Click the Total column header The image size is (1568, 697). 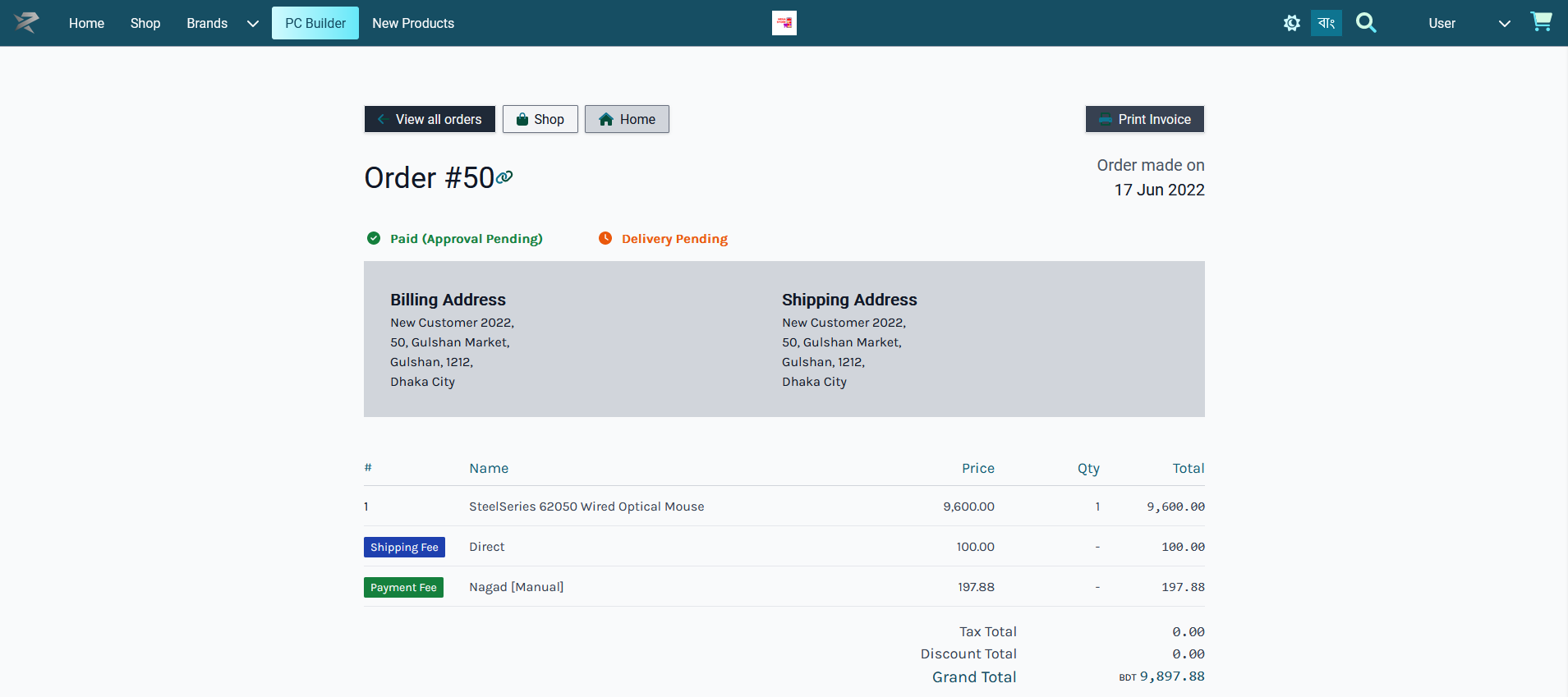(1189, 468)
